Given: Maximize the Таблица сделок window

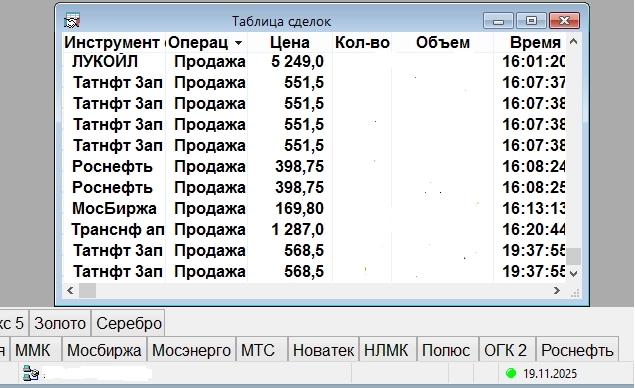Looking at the screenshot, I should pyautogui.click(x=531, y=20).
